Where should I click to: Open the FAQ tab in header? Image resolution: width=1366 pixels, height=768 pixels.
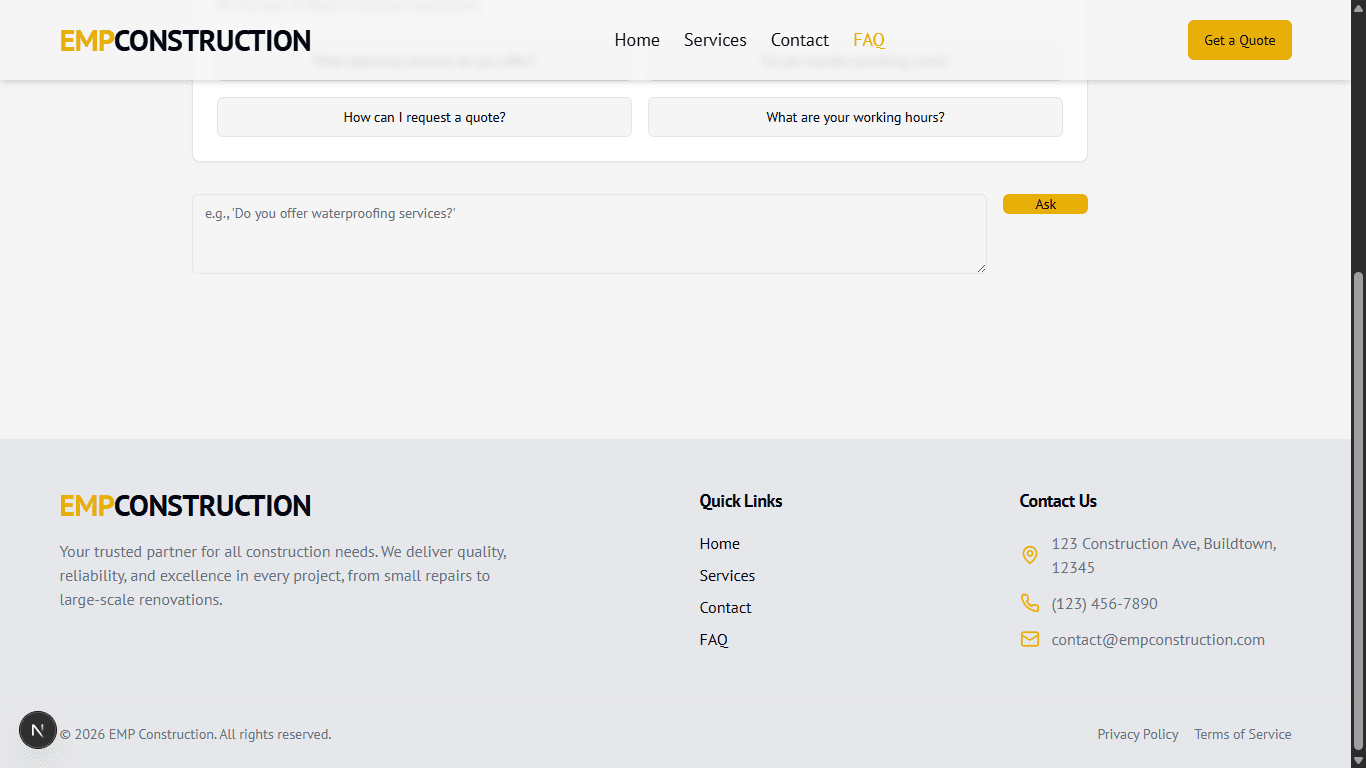pos(868,40)
